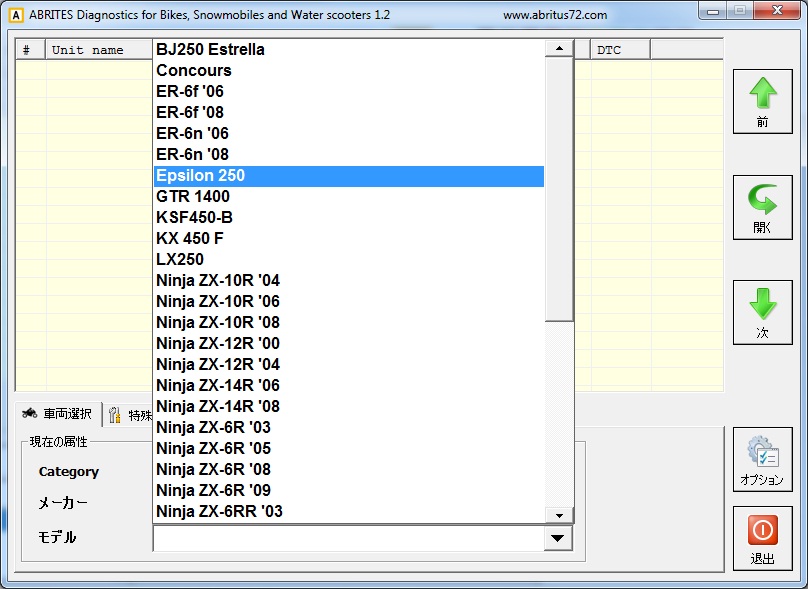The image size is (808, 589).
Task: Select the highlighted Epsilon 250 entry
Action: [349, 176]
